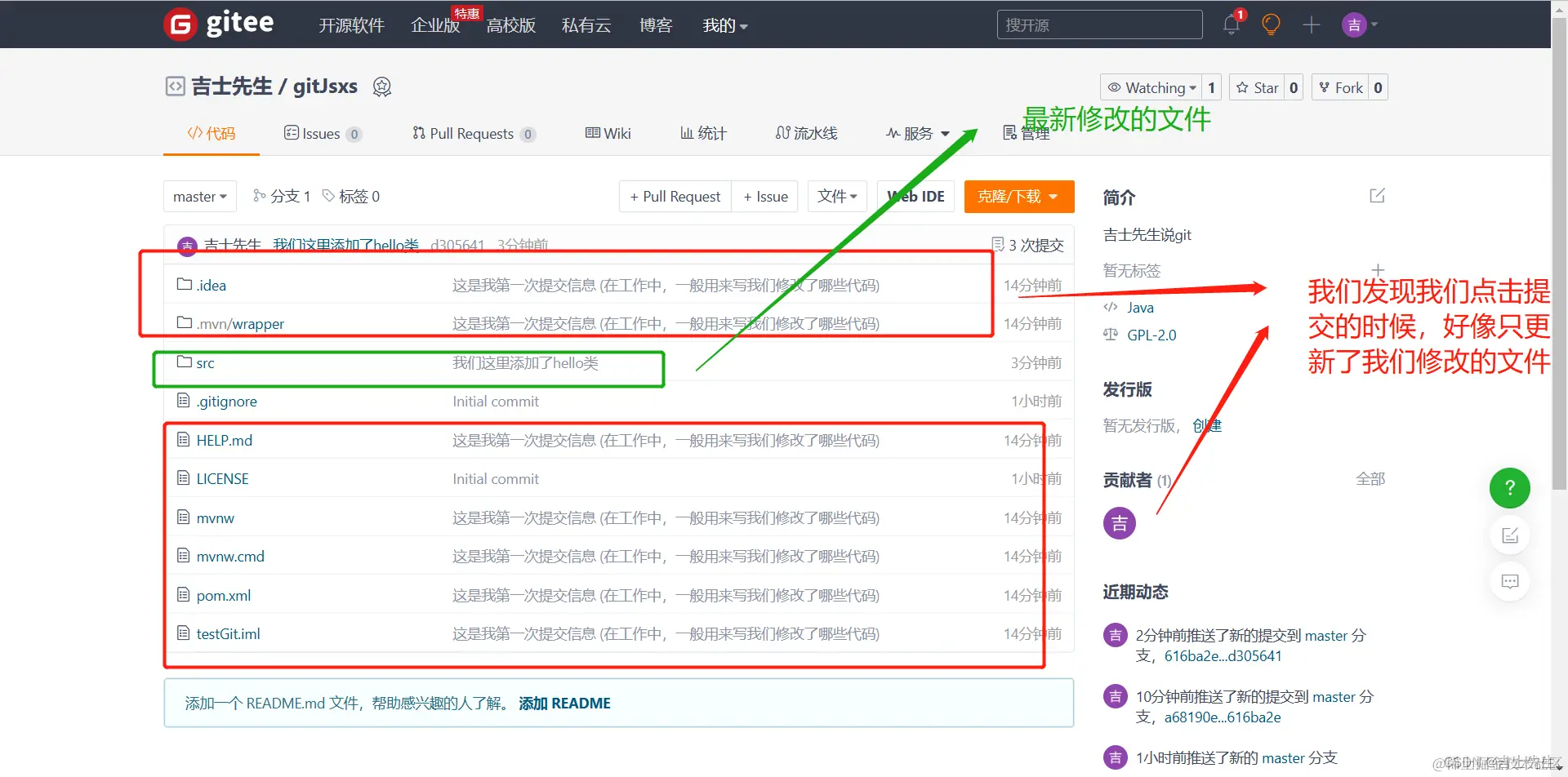
Task: Click the 3 次提交 commits link
Action: [1027, 245]
